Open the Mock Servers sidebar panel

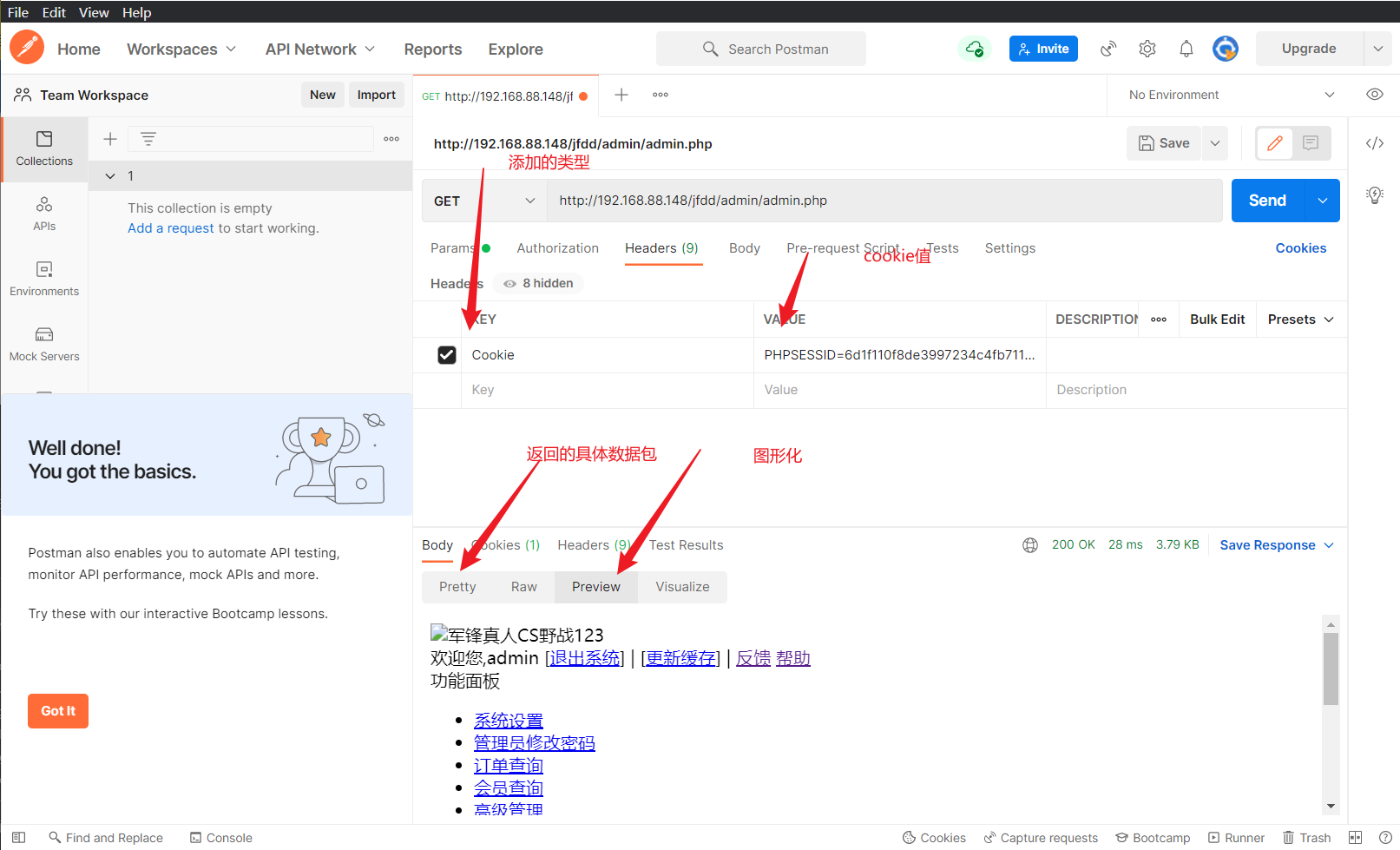[44, 345]
